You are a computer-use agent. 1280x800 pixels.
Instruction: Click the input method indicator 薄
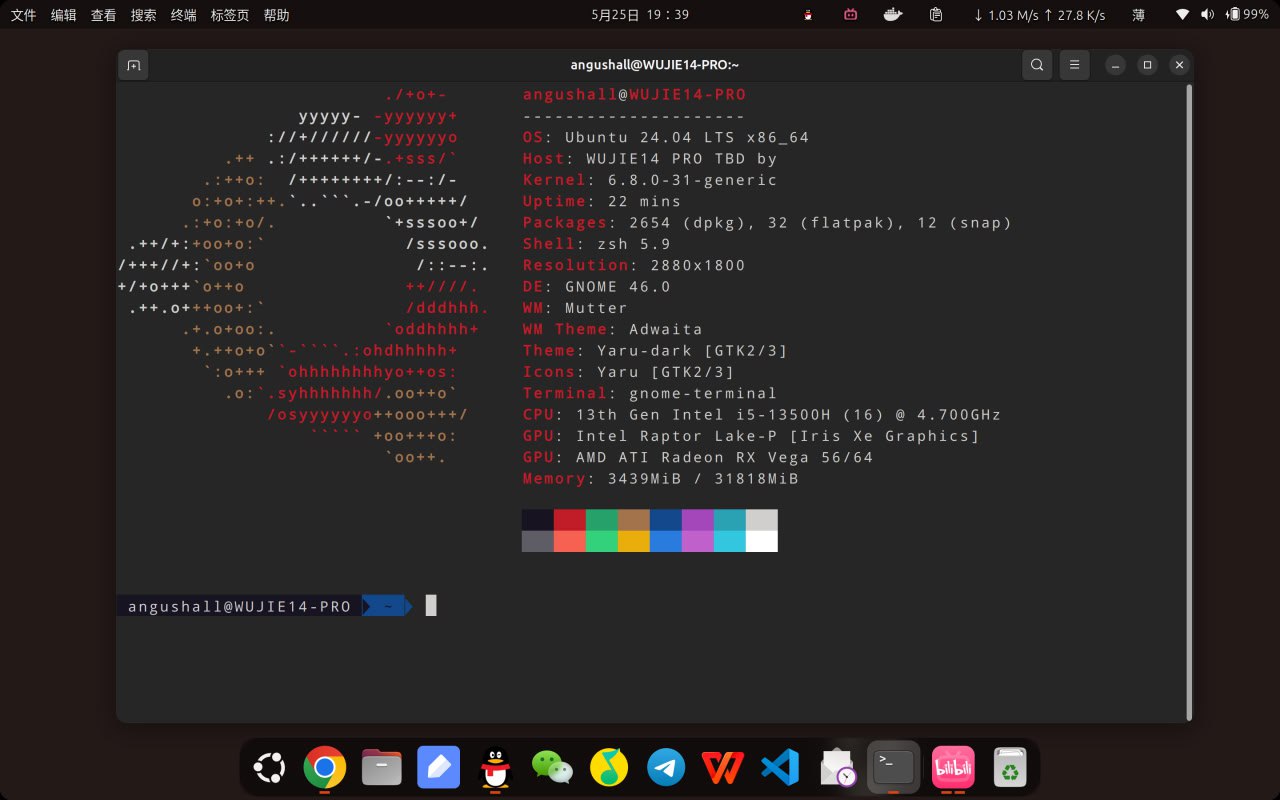1138,15
